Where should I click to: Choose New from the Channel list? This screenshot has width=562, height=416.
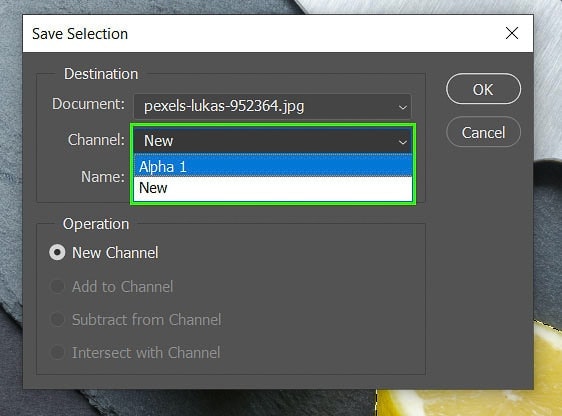(x=272, y=188)
